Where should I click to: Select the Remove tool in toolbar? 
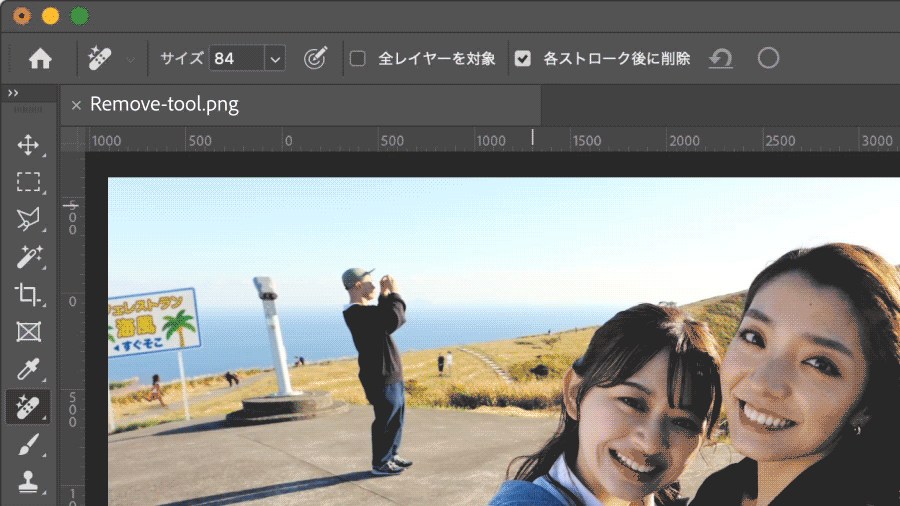pyautogui.click(x=28, y=407)
